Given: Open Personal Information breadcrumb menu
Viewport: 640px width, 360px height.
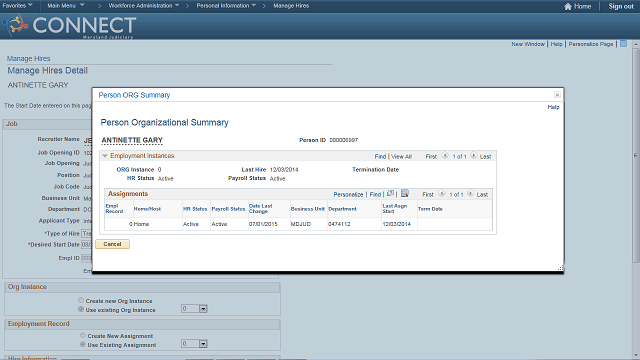Looking at the screenshot, I should 226,6.
